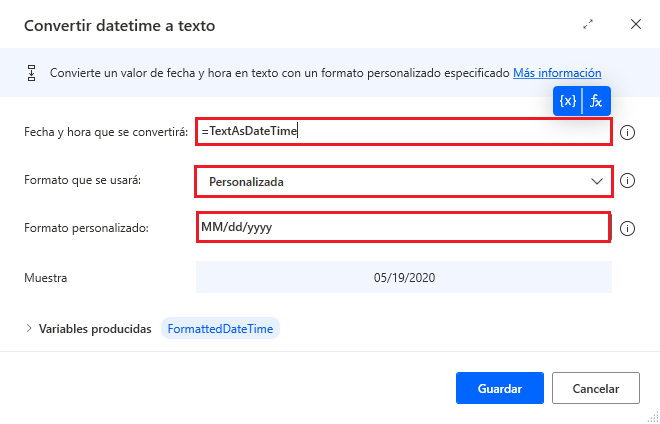This screenshot has height=424, width=660.
Task: Show info for Formato personalizado
Action: 627,229
